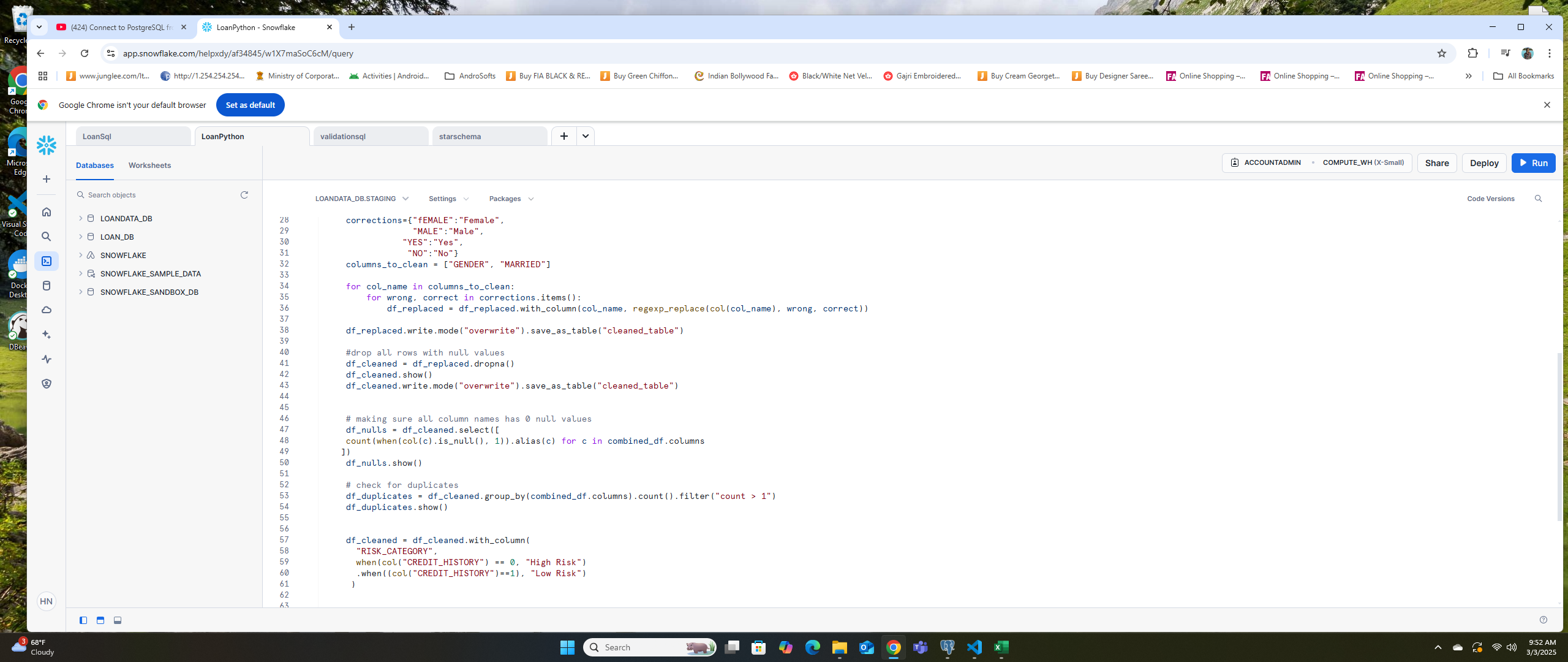Image resolution: width=1568 pixels, height=662 pixels.
Task: Toggle the editor panel layout button
Action: (x=100, y=620)
